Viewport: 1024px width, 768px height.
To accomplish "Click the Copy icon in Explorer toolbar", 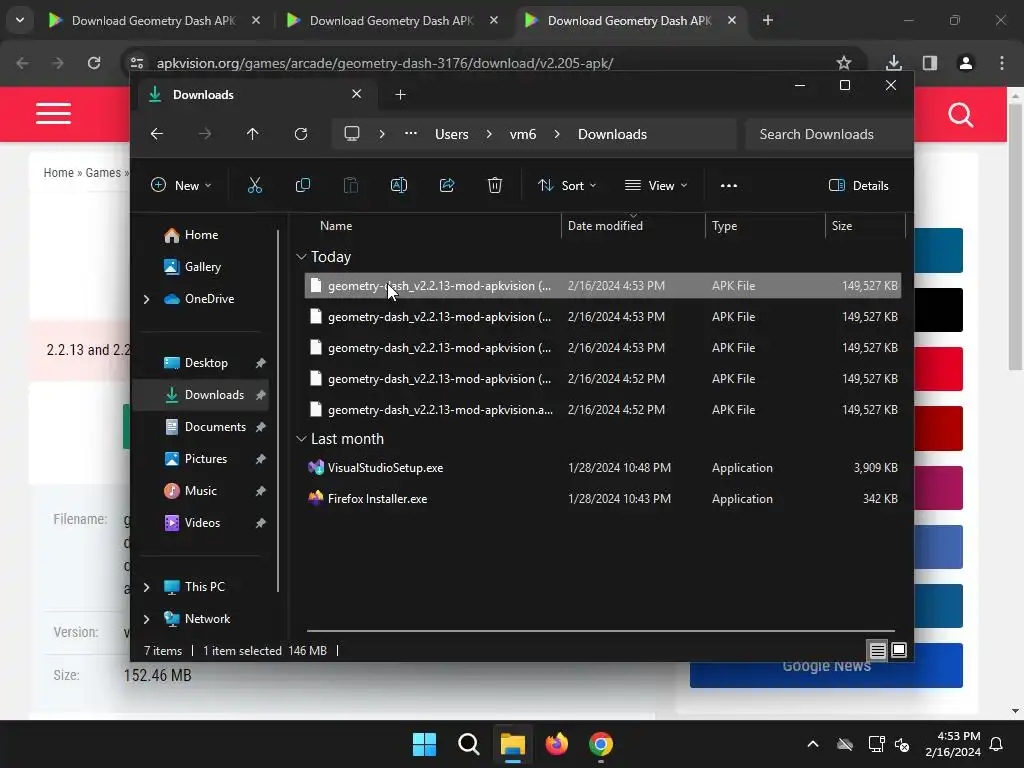I will pos(302,185).
